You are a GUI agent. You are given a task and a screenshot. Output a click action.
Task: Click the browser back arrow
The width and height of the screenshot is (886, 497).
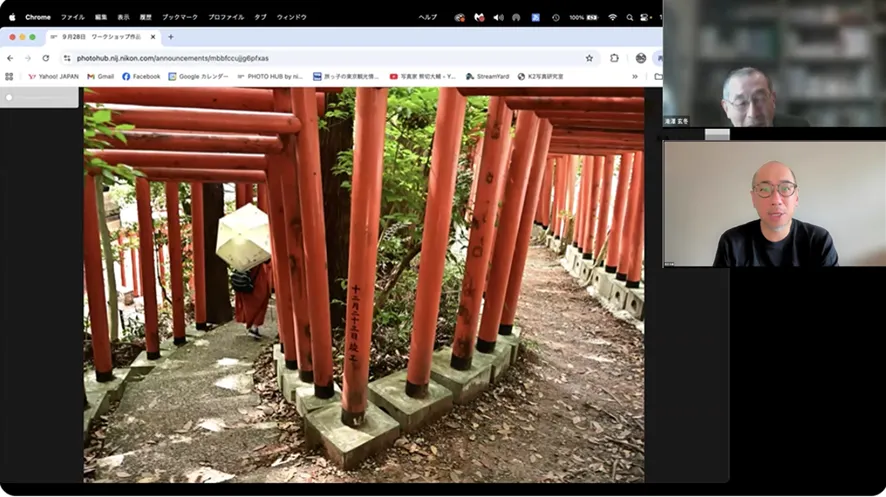[10, 58]
